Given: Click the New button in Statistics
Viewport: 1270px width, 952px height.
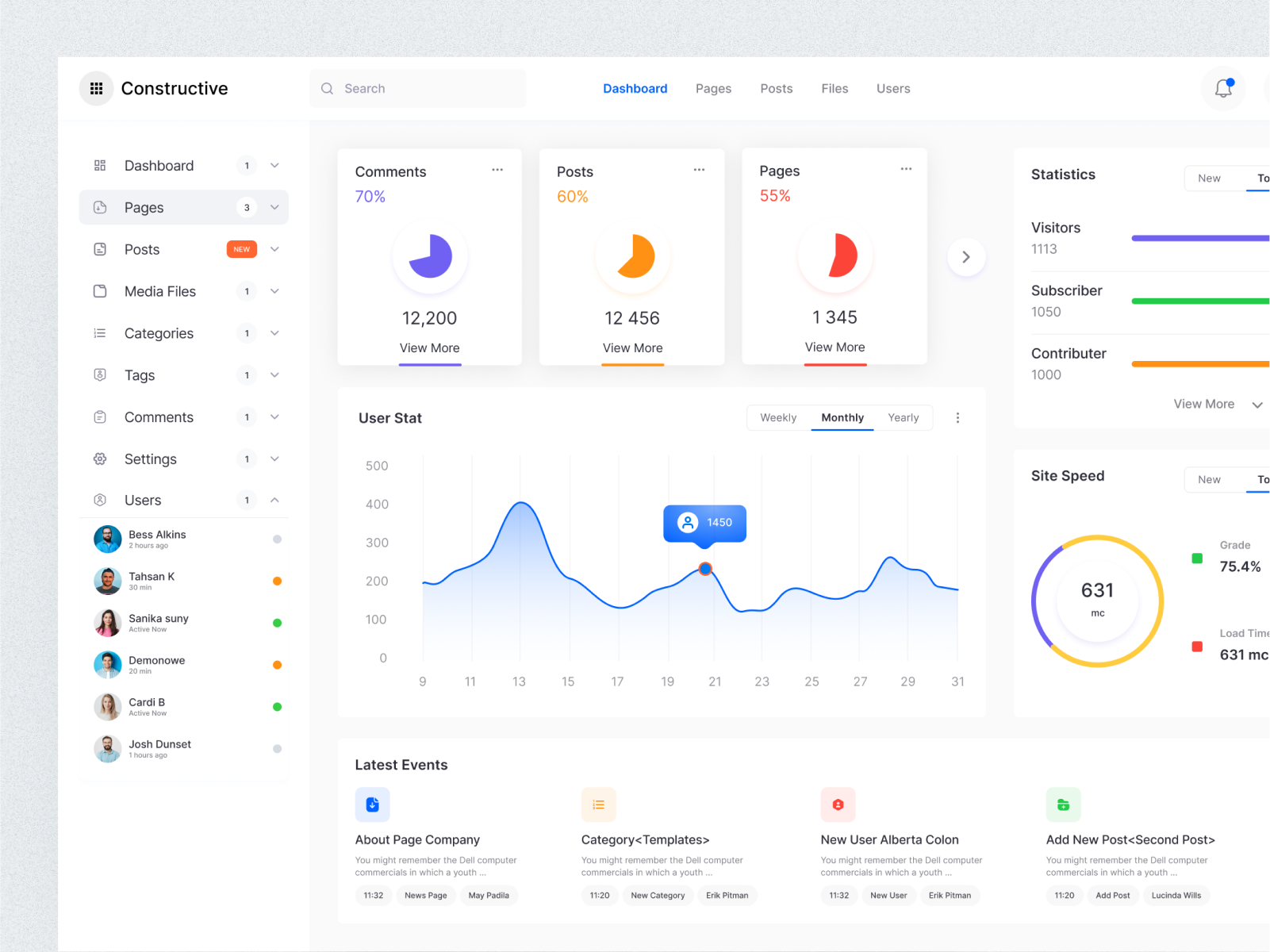Looking at the screenshot, I should tap(1210, 178).
